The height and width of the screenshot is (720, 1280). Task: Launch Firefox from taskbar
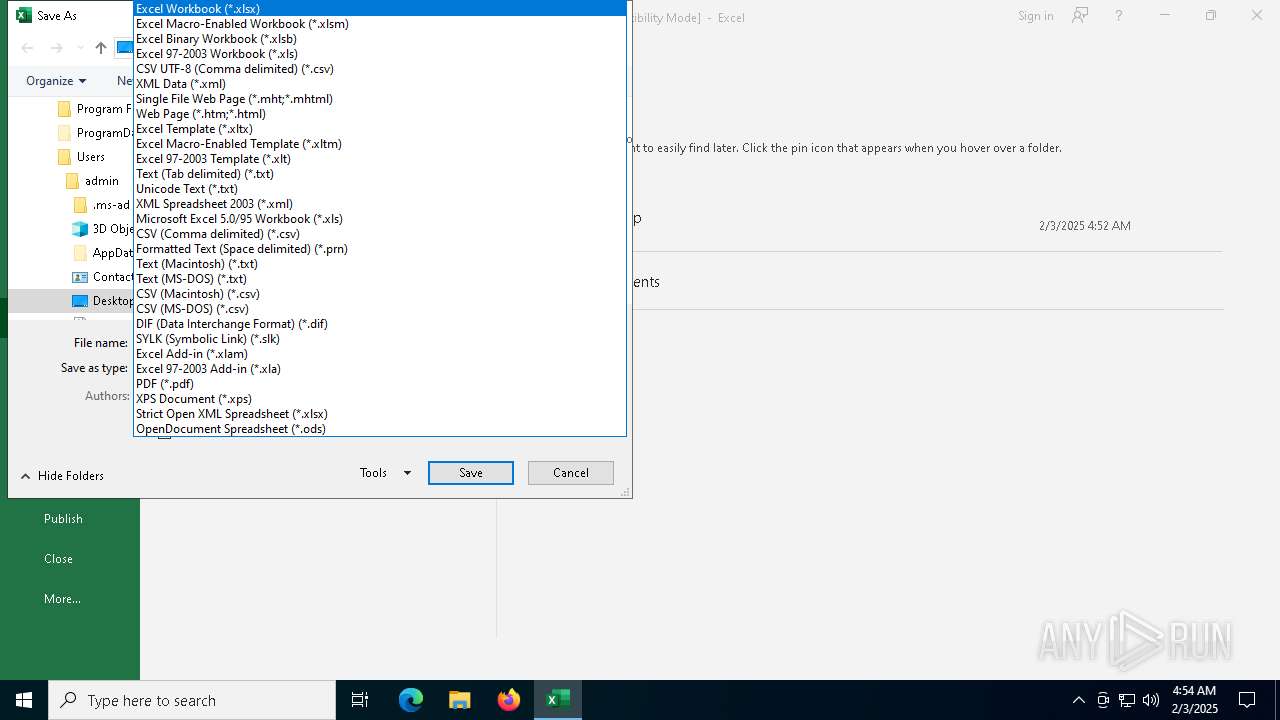[x=509, y=700]
